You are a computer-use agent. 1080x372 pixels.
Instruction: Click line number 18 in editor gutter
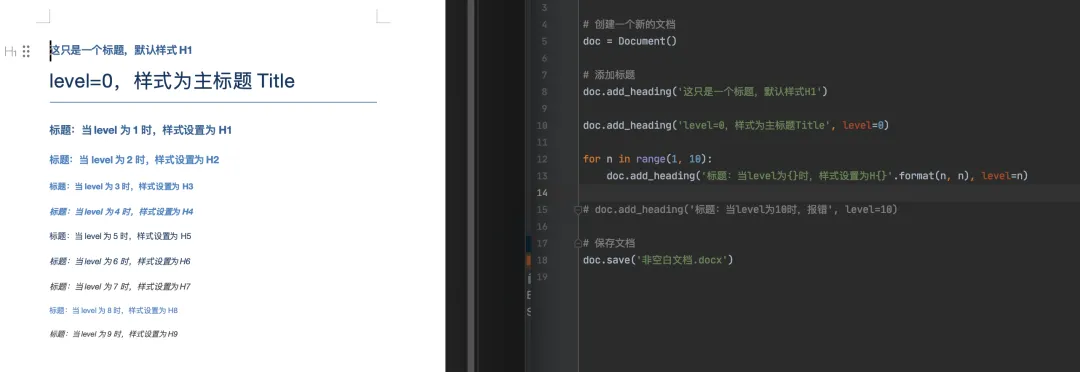541,260
